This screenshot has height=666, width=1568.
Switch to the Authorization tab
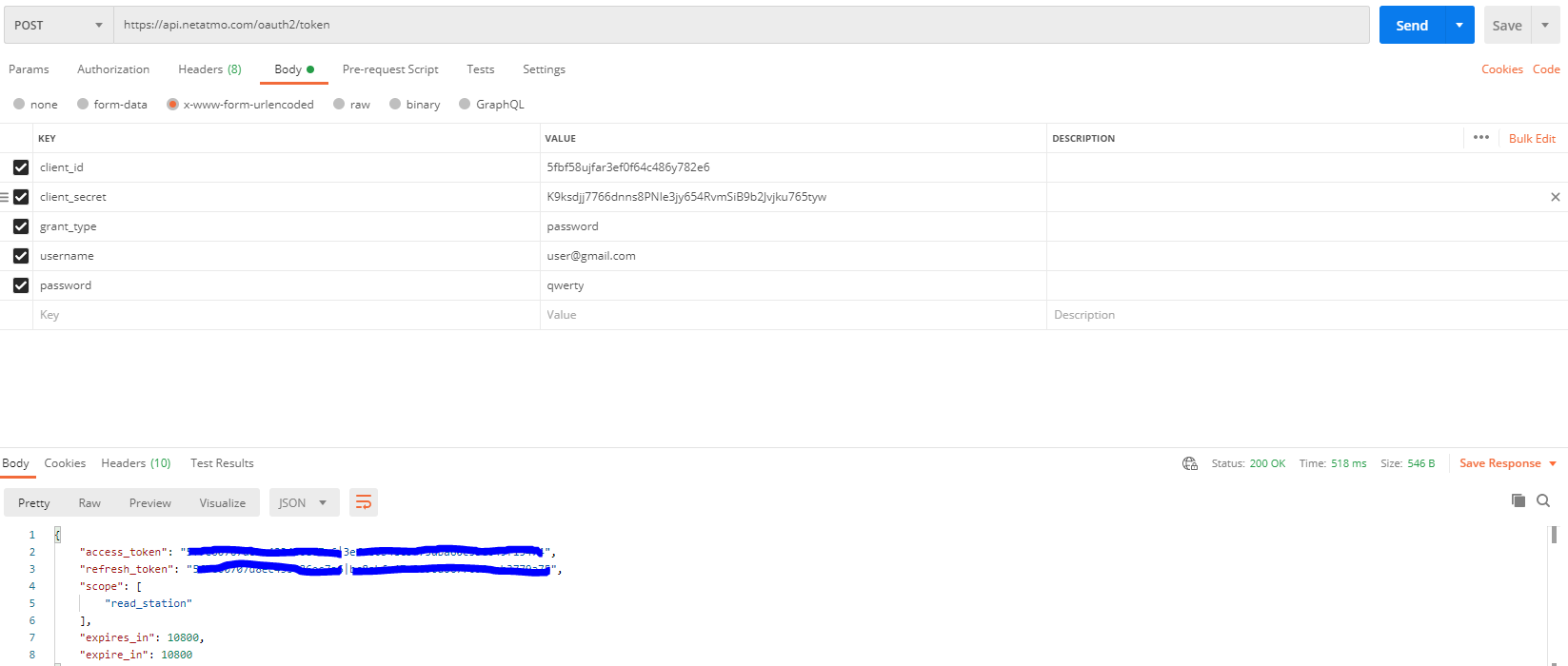click(x=113, y=69)
